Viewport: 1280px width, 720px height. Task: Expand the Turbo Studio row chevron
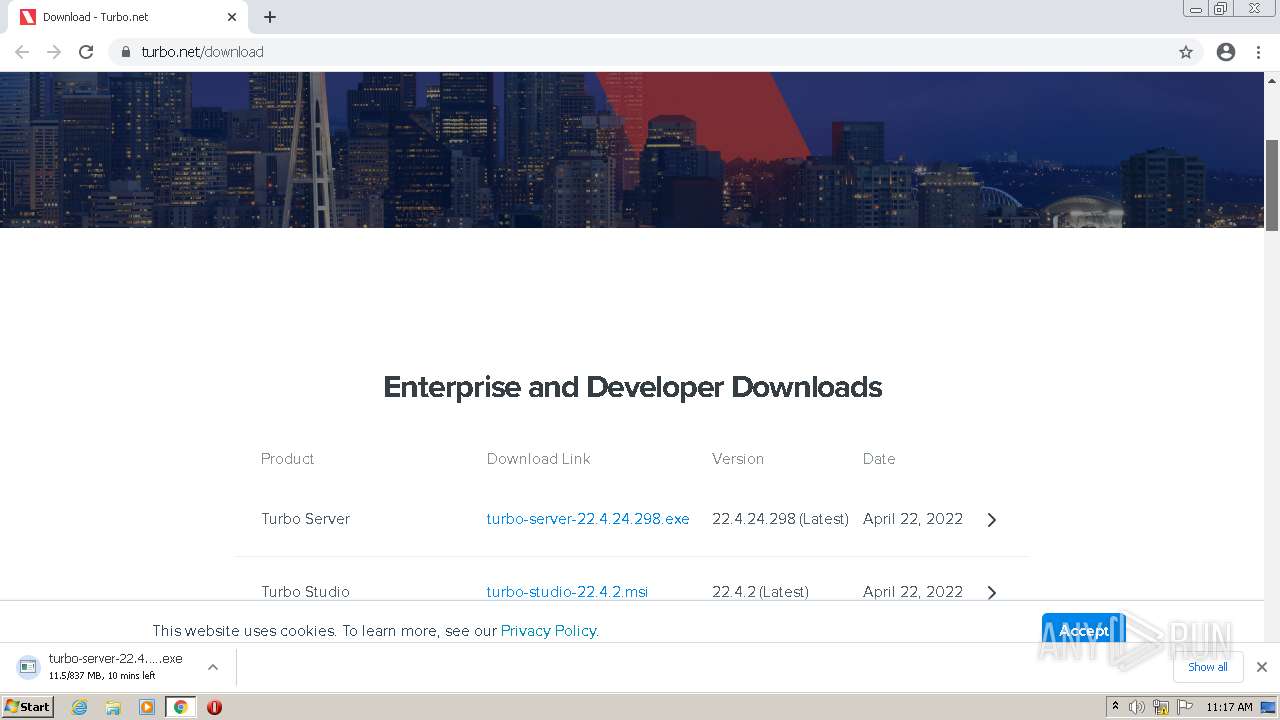coord(992,592)
